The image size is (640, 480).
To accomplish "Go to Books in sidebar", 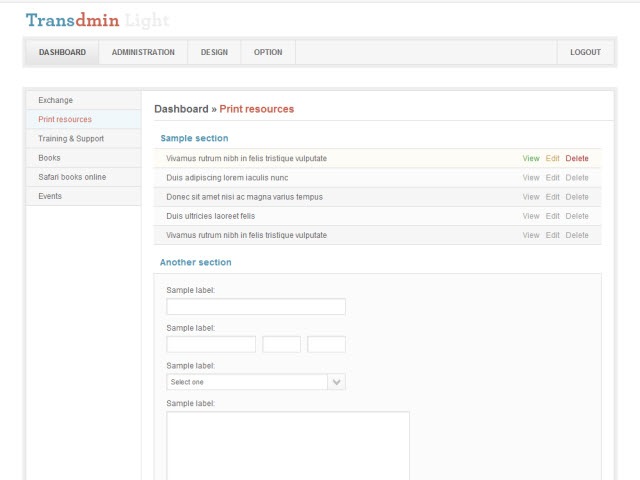I will point(50,158).
